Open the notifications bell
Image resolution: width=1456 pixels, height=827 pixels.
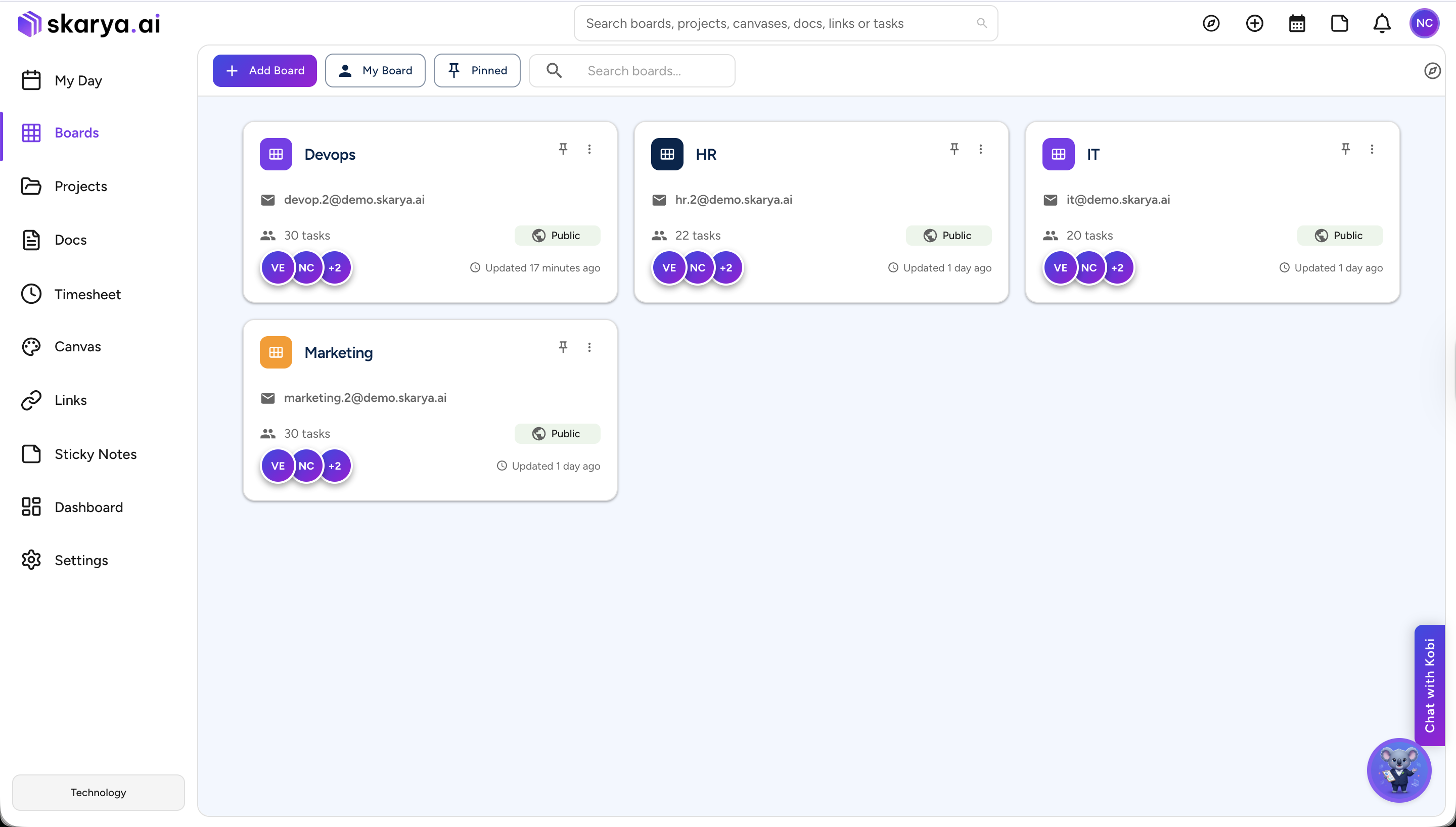[1382, 23]
